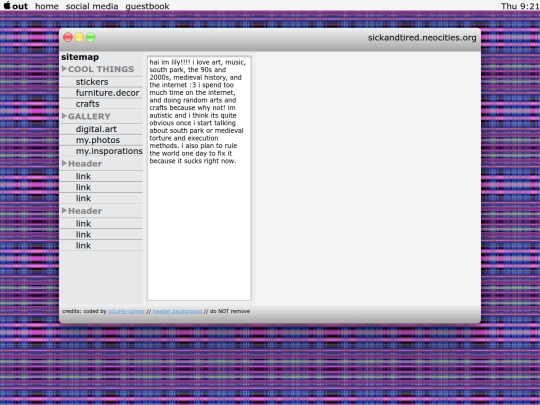Screen dimensions: 540x405
Task: Open the furniture.decor link
Action: 107,93
